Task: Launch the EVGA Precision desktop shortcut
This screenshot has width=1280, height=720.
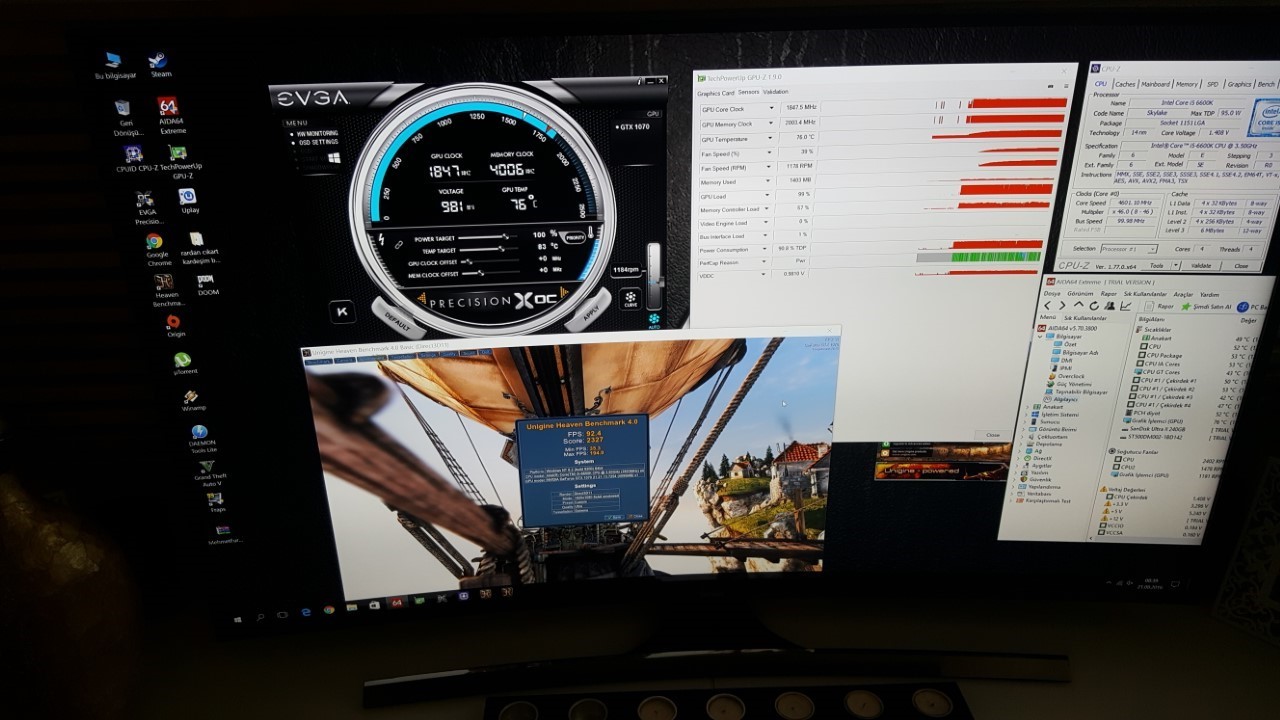Action: (x=147, y=209)
